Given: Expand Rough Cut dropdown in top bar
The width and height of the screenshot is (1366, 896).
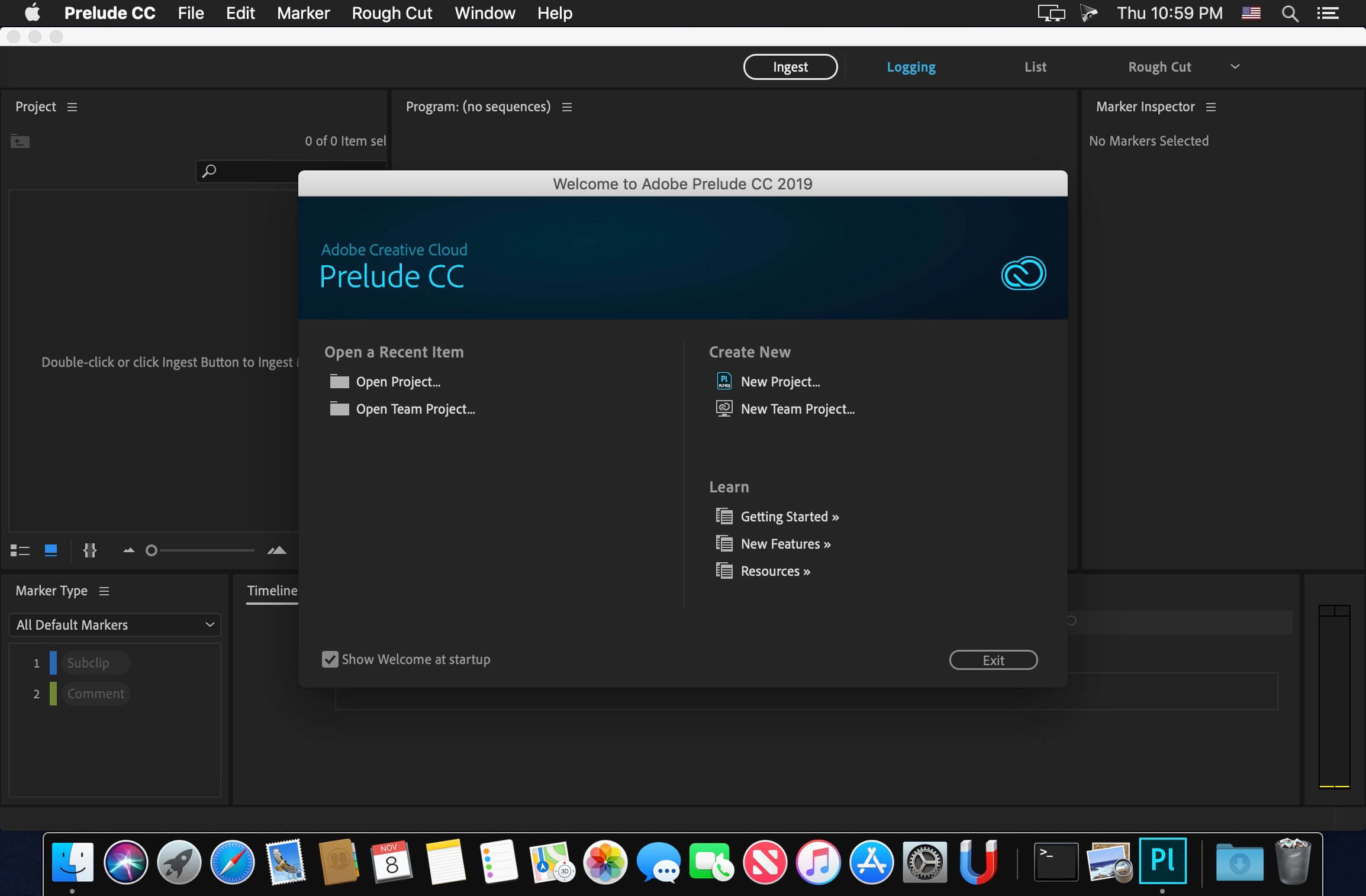Looking at the screenshot, I should click(x=1235, y=66).
